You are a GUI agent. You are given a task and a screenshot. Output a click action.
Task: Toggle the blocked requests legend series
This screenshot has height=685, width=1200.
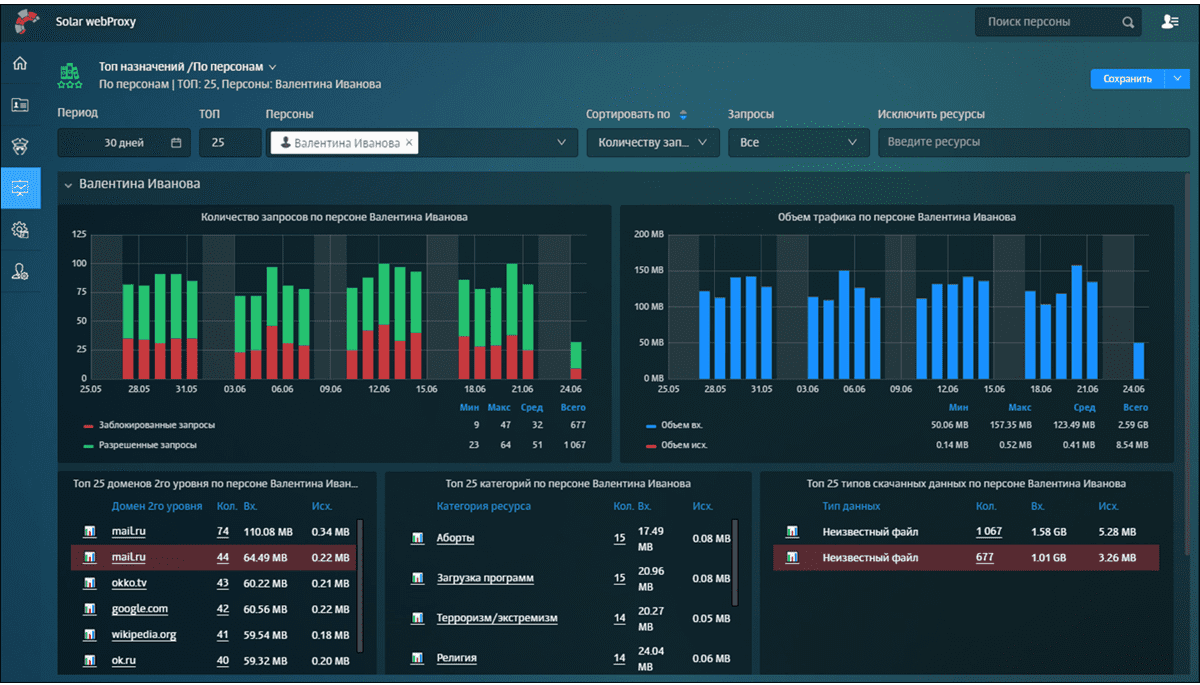pyautogui.click(x=148, y=425)
